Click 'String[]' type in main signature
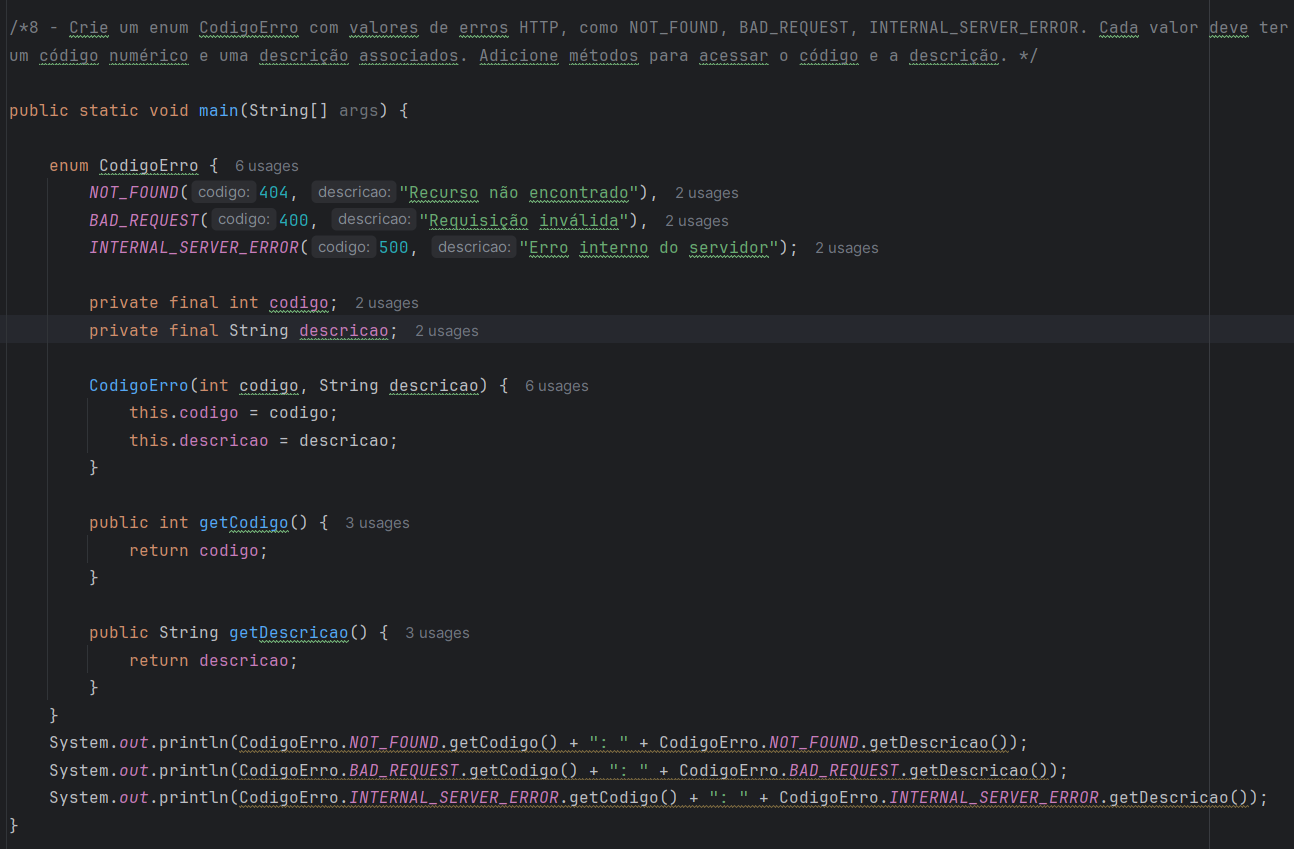The height and width of the screenshot is (849, 1294). tap(289, 111)
